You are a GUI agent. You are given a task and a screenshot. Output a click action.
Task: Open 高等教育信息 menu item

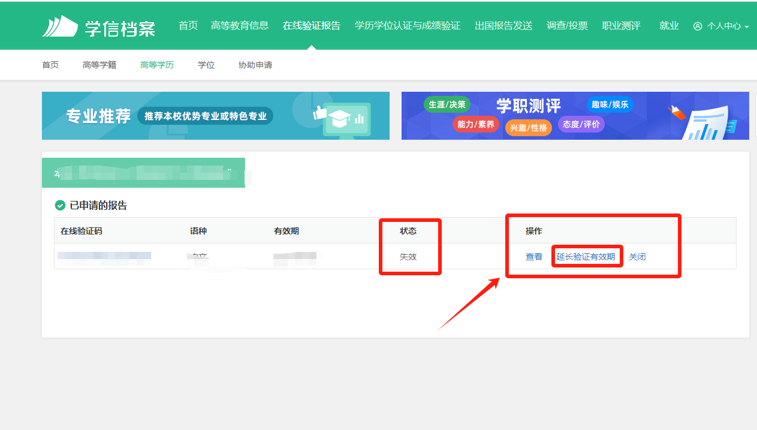pos(240,26)
